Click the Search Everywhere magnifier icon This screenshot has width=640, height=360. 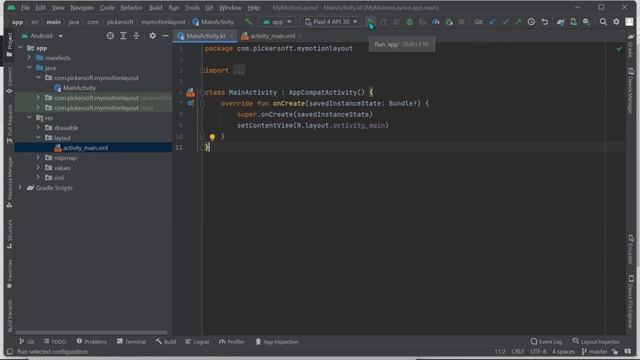pyautogui.click(x=603, y=22)
